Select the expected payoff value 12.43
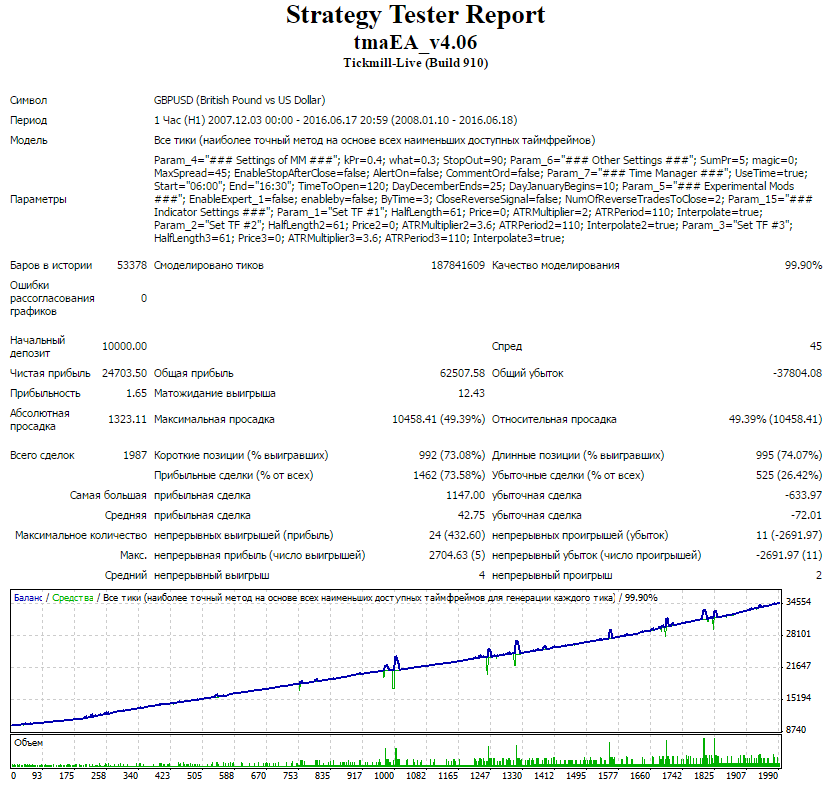This screenshot has width=833, height=786. (x=472, y=394)
